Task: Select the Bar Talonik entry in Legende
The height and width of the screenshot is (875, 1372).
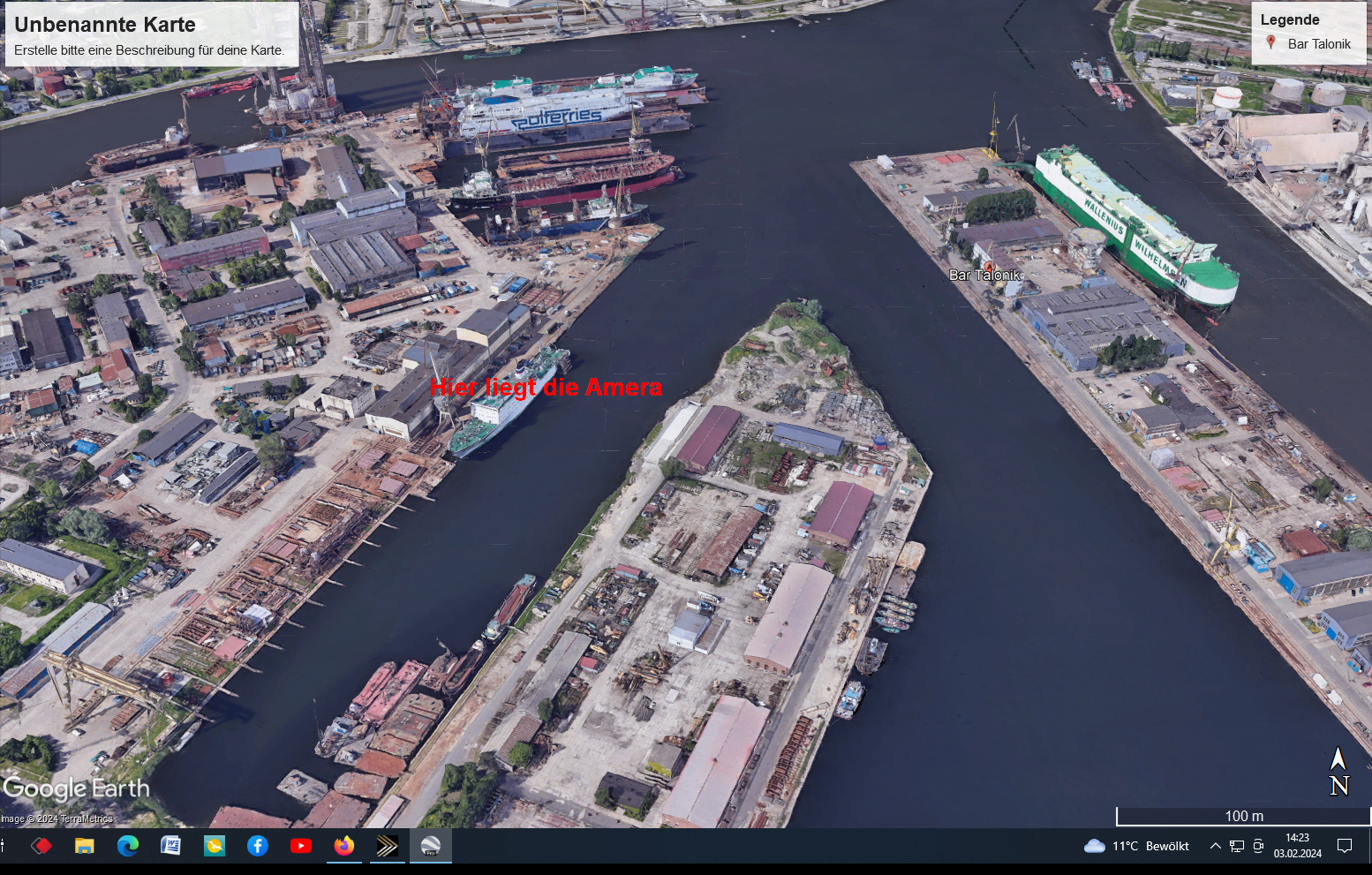Action: tap(1318, 44)
